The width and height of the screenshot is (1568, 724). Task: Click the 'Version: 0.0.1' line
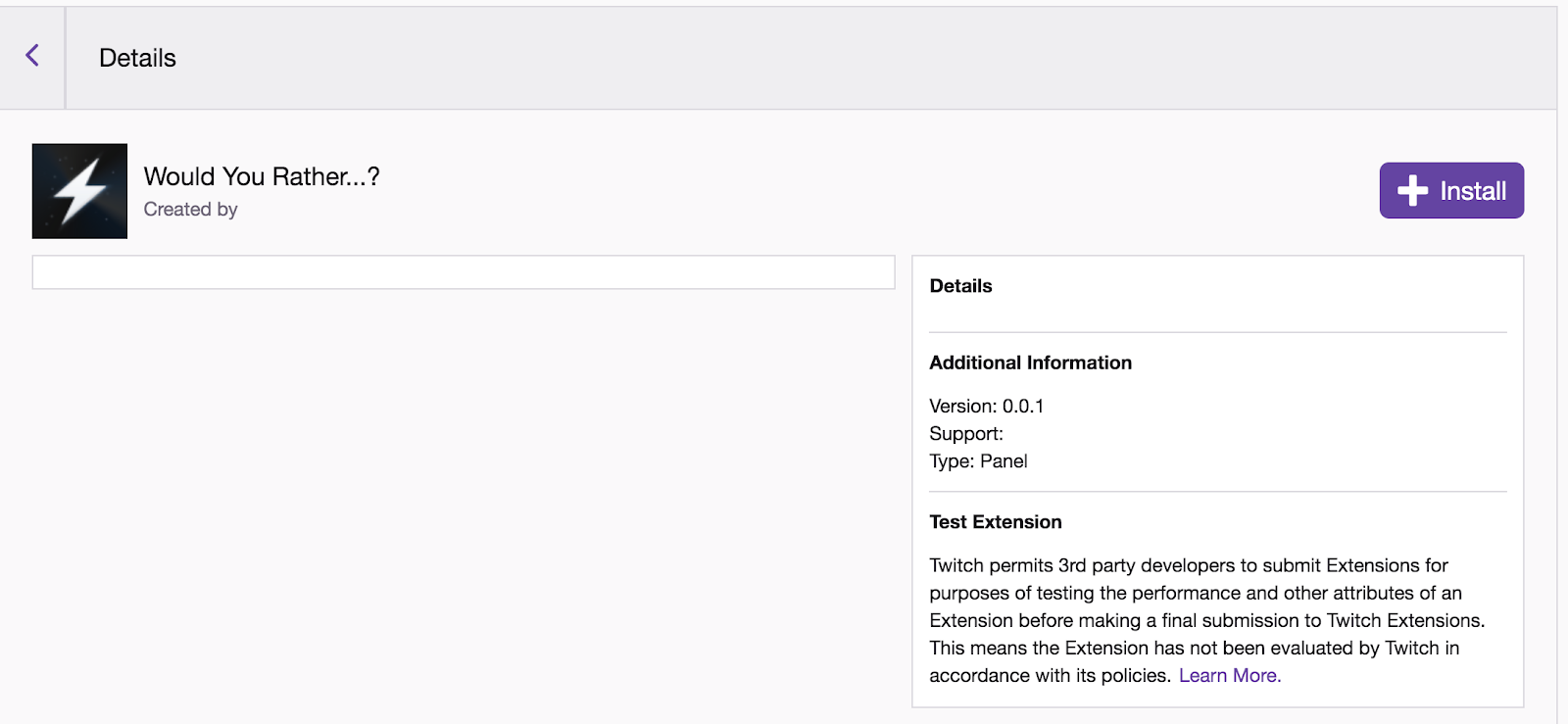click(987, 406)
